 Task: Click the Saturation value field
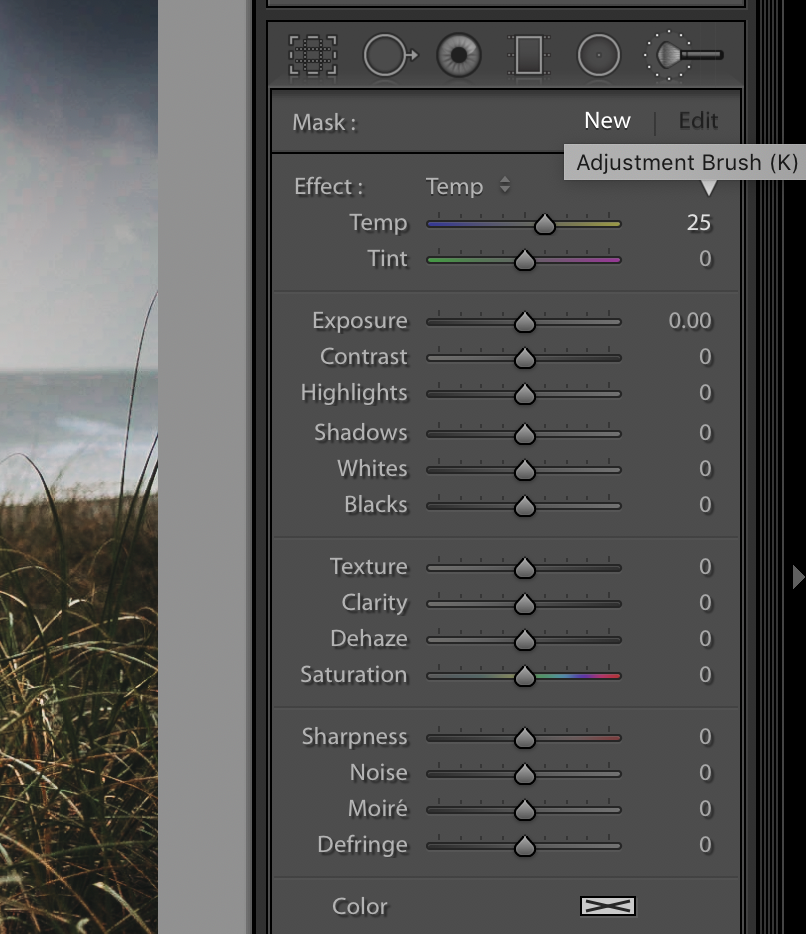tap(705, 674)
